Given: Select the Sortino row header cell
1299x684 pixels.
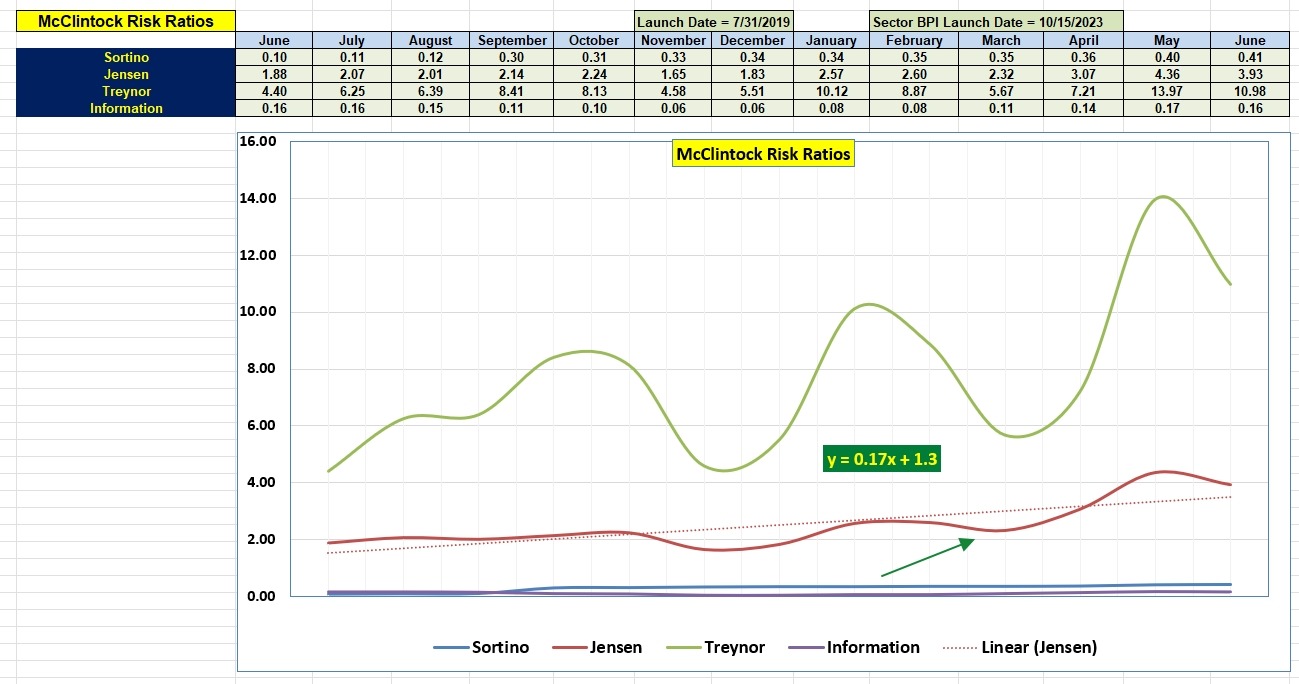Looking at the screenshot, I should (x=126, y=58).
